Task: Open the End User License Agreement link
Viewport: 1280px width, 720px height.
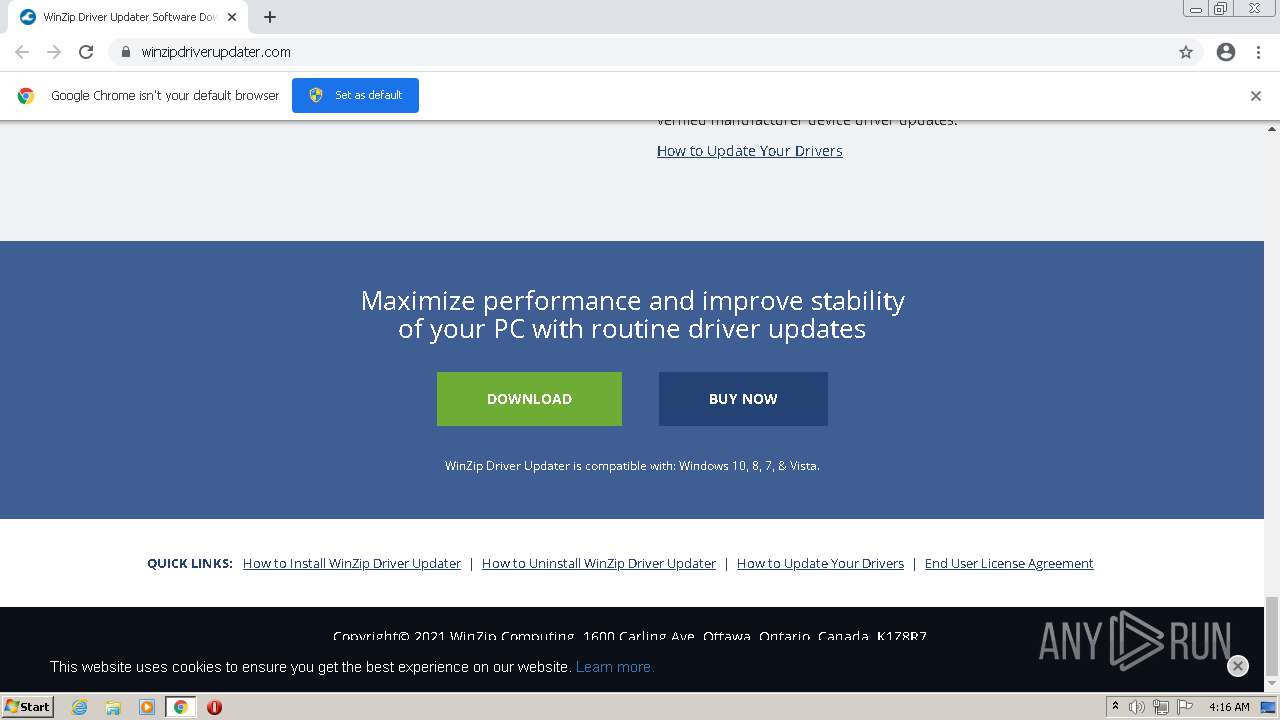Action: [1009, 564]
